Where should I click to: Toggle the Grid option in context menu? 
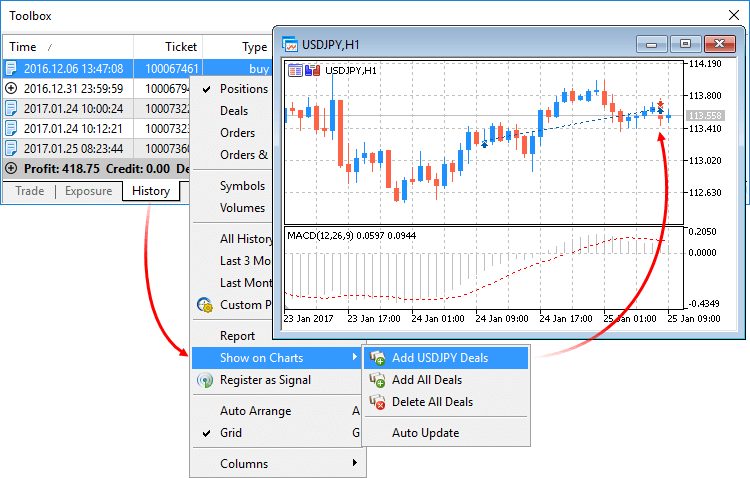276,433
